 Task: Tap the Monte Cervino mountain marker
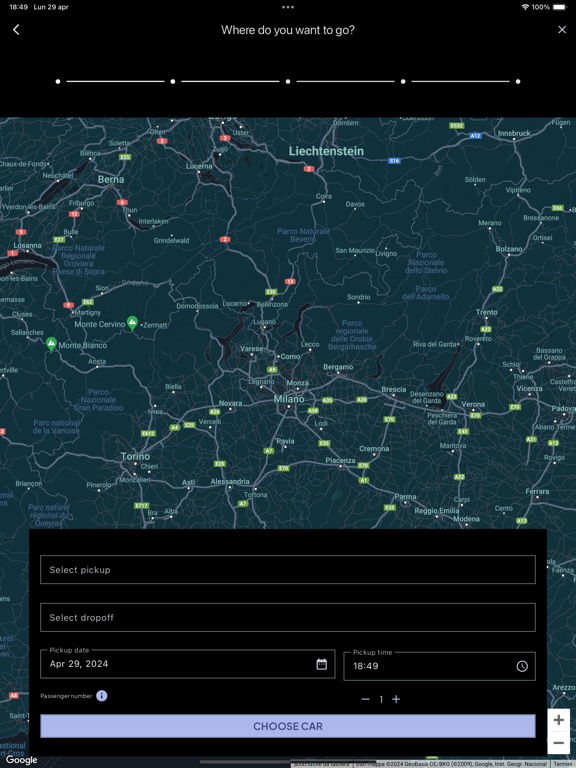(x=132, y=323)
